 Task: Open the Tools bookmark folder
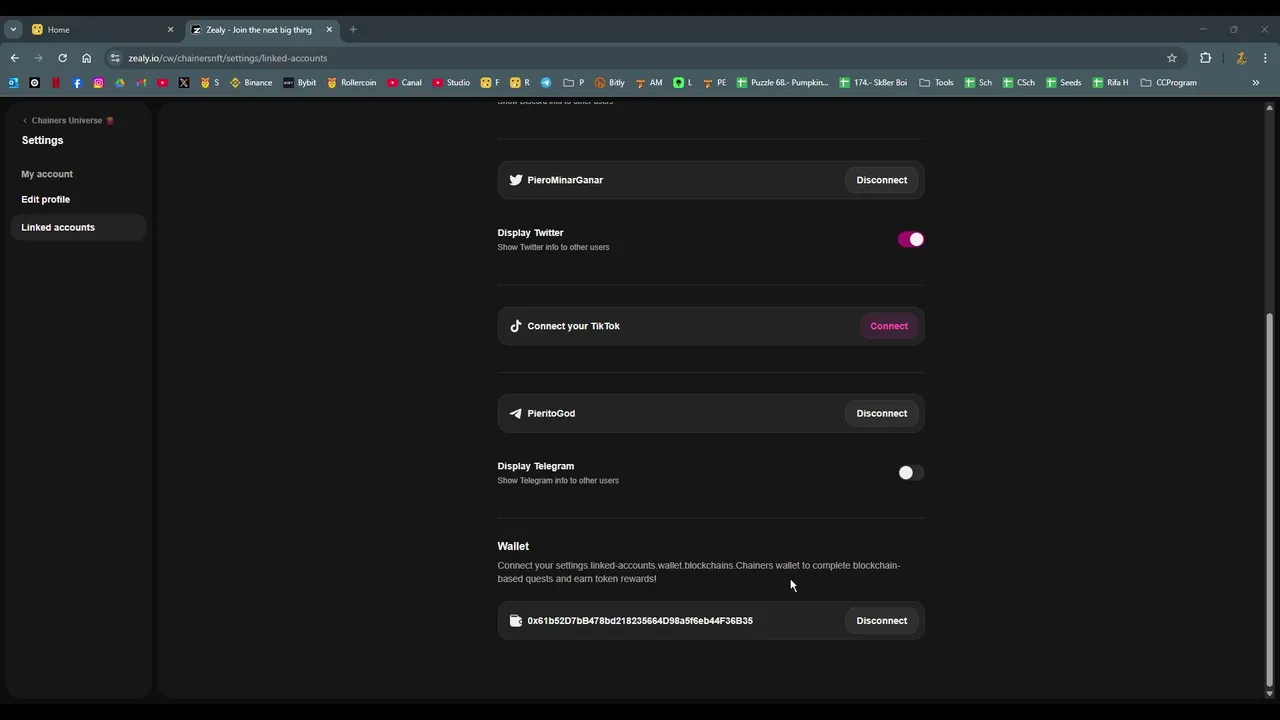click(936, 83)
